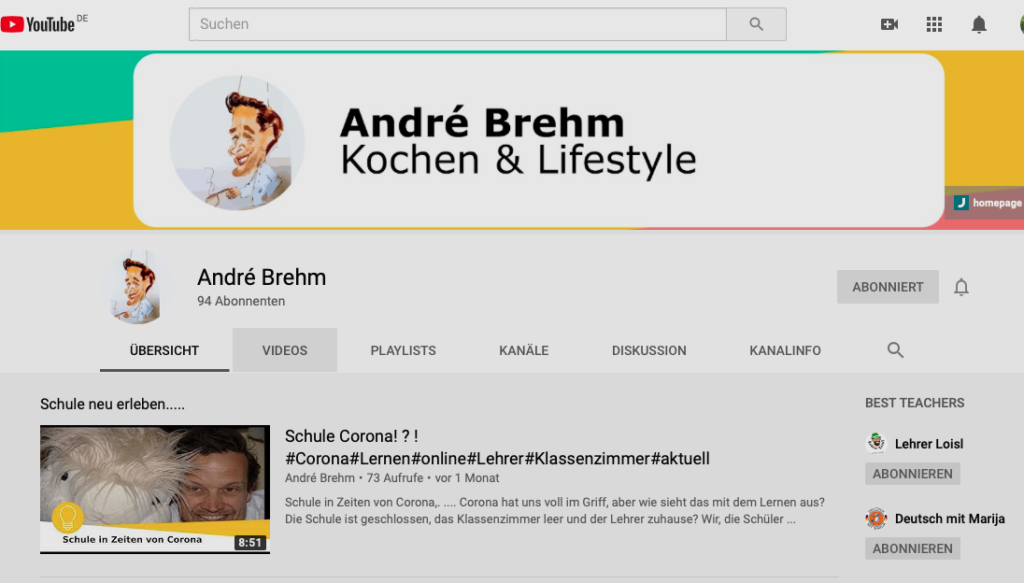This screenshot has width=1024, height=583.
Task: Click the Lehrer Loisl channel avatar
Action: coord(876,443)
